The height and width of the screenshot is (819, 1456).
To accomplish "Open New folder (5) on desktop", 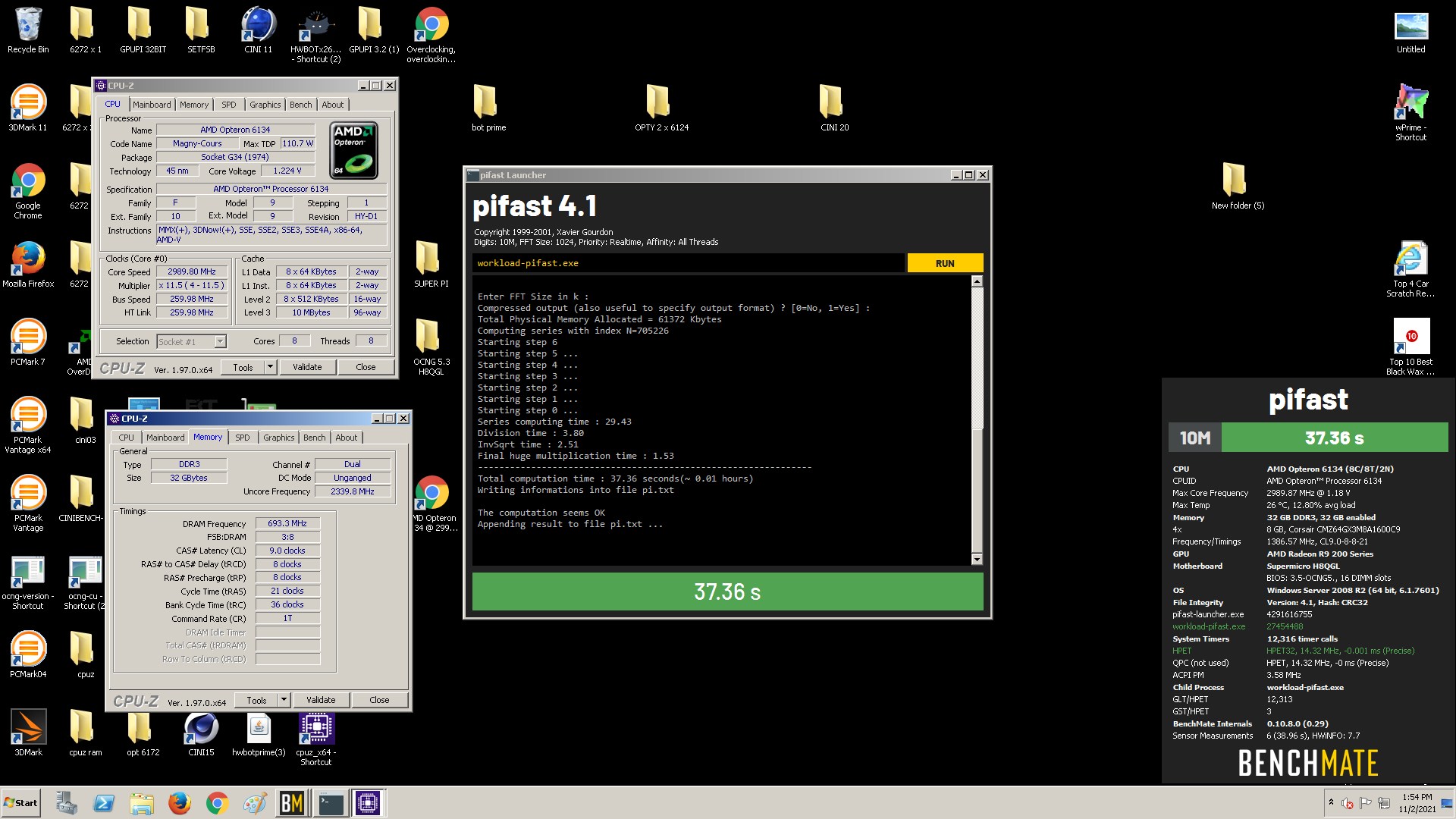I will [1238, 187].
